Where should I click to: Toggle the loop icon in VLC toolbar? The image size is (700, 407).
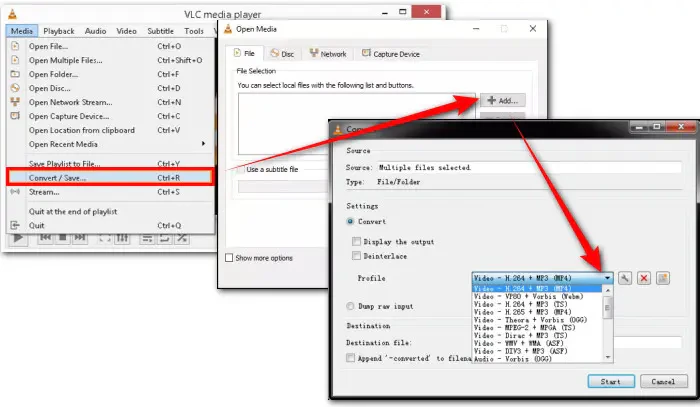pyautogui.click(x=164, y=238)
